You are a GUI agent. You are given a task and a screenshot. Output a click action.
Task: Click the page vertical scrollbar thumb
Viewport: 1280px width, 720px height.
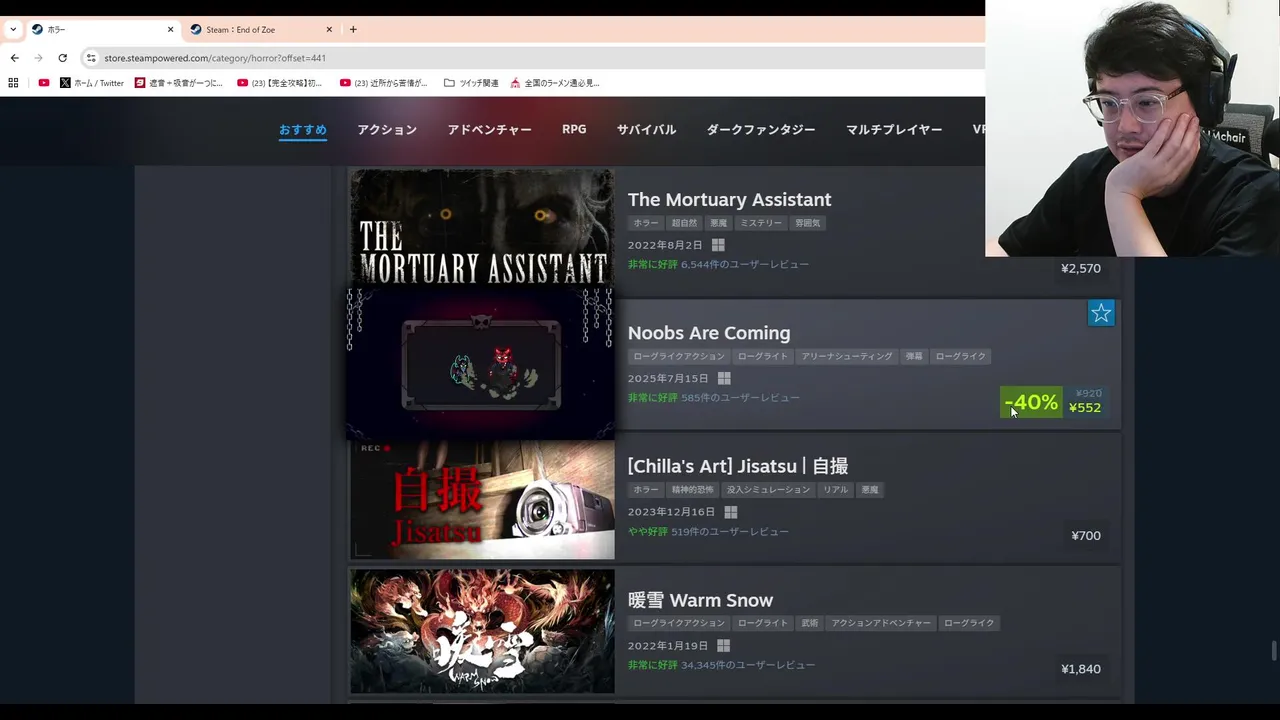1273,651
